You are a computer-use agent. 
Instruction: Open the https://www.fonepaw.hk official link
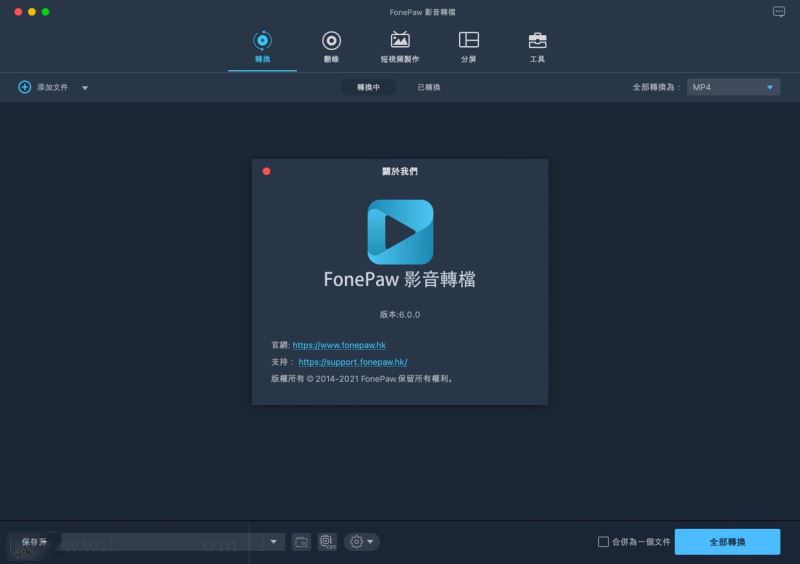(339, 345)
